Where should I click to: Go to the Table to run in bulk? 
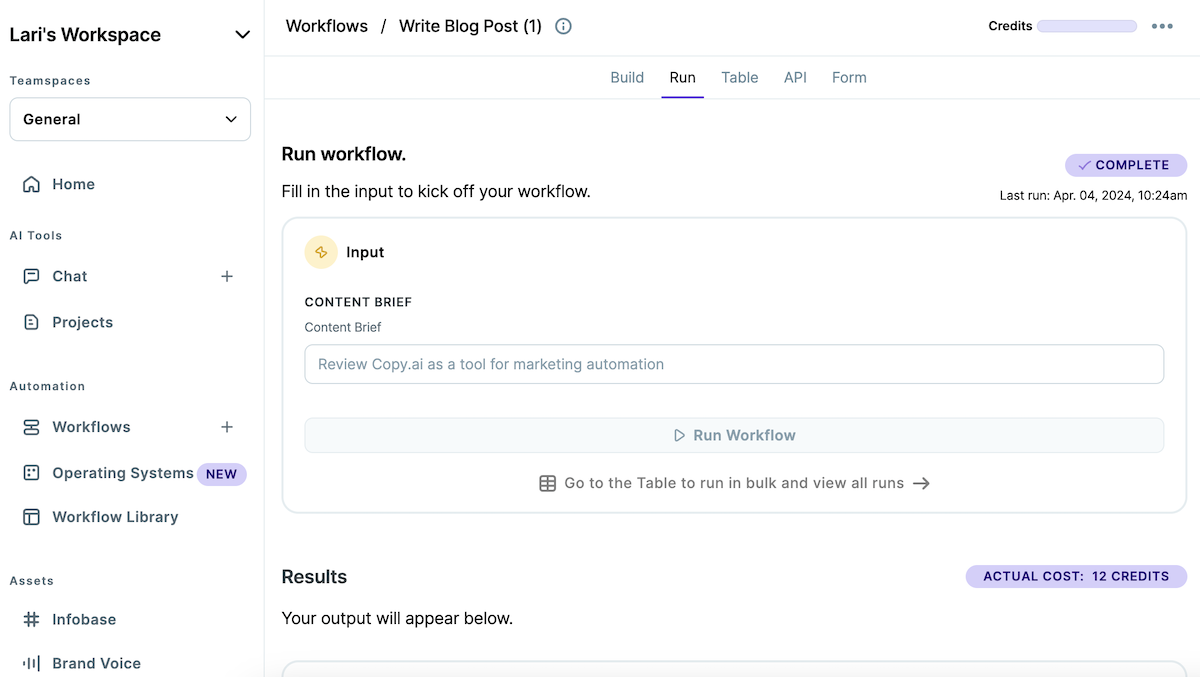(x=733, y=483)
